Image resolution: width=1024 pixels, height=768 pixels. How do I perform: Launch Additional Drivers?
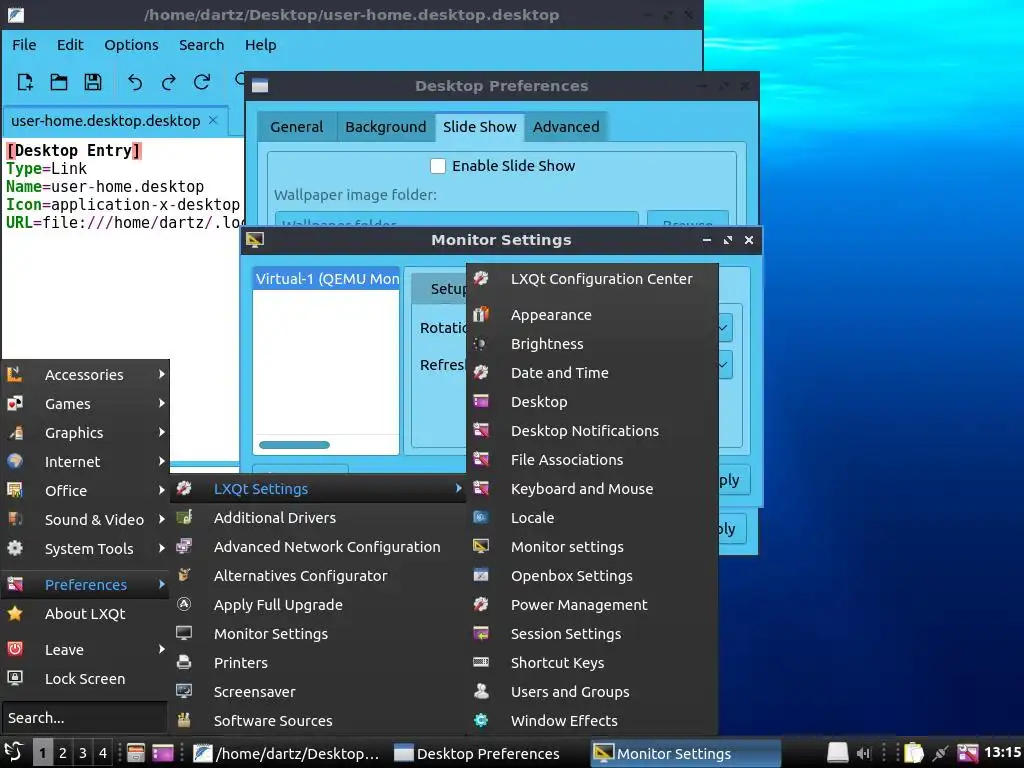tap(318, 518)
